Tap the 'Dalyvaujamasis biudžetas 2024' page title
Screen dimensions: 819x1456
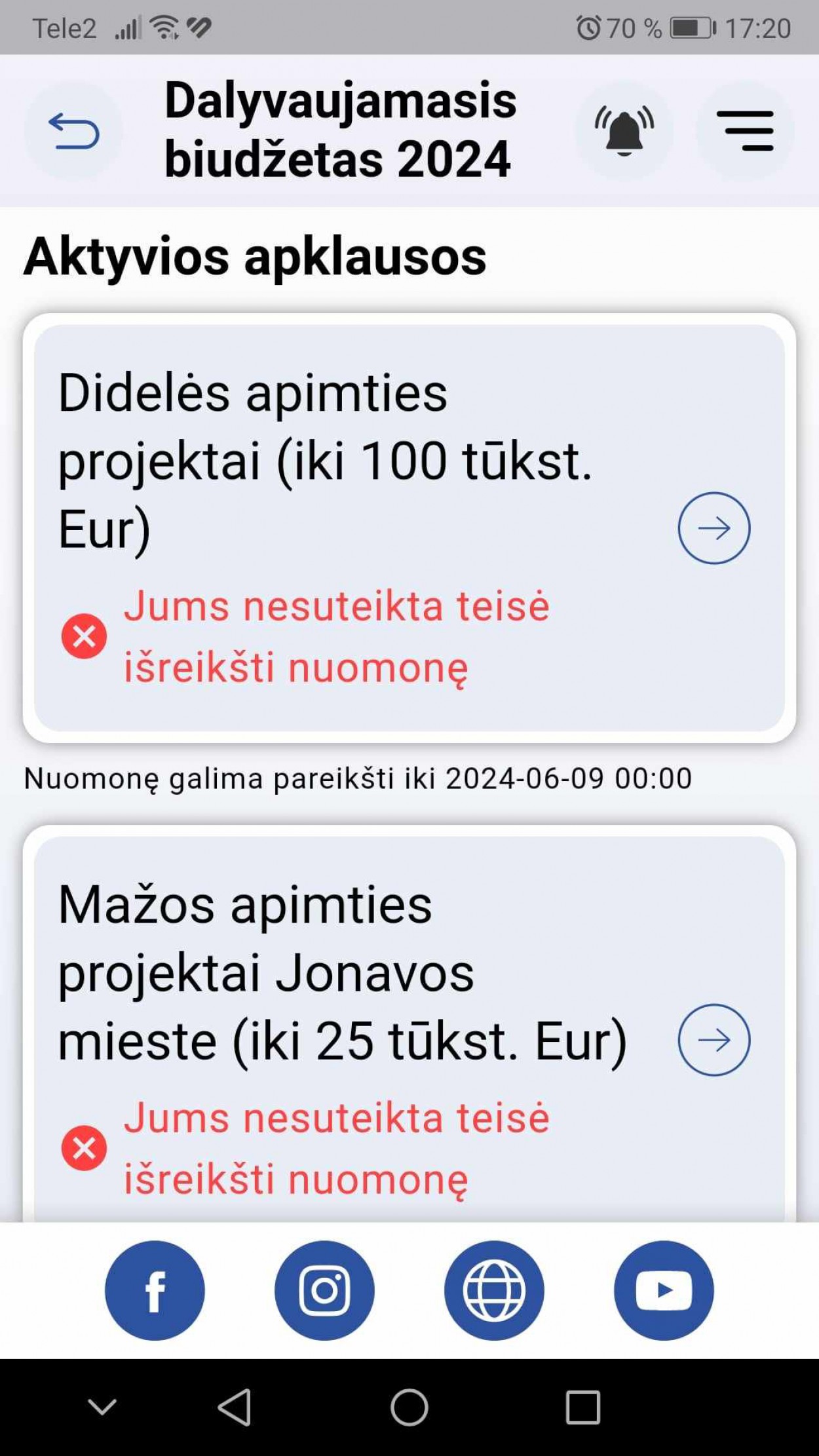[340, 130]
